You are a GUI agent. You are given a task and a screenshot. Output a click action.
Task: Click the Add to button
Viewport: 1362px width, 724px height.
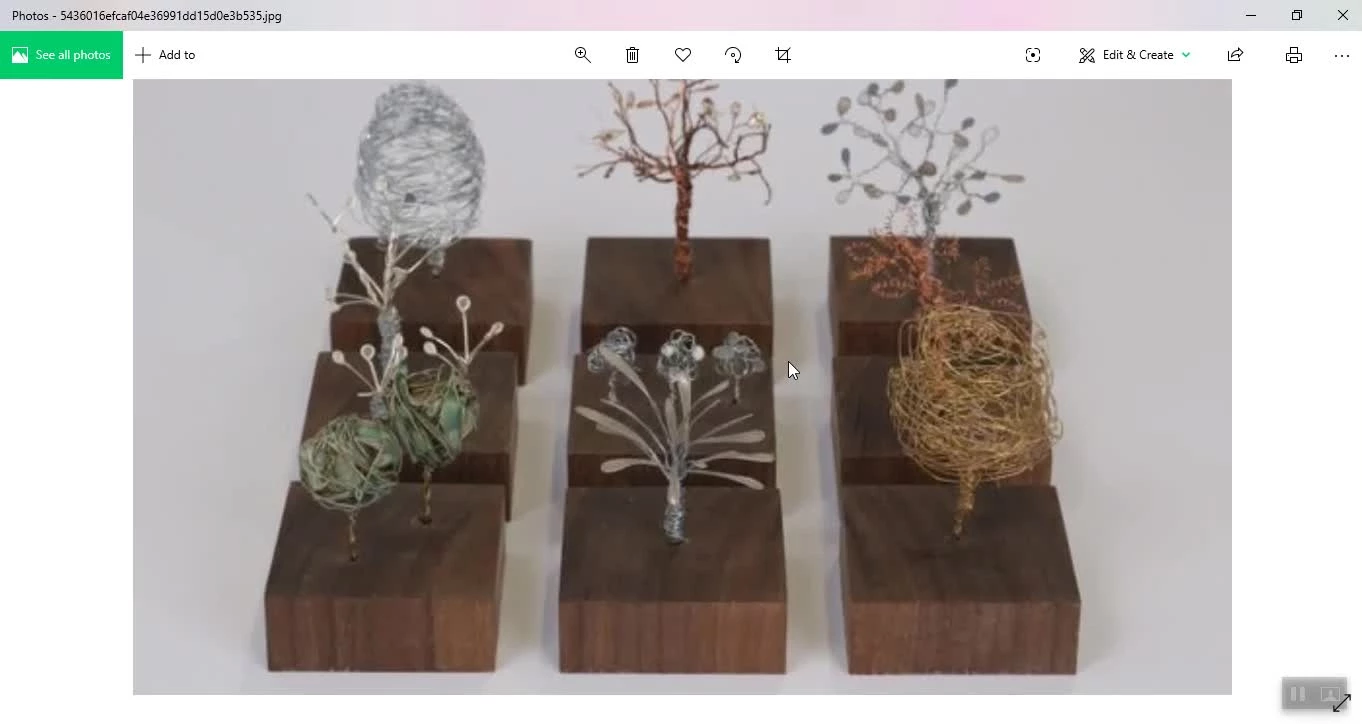pos(165,55)
